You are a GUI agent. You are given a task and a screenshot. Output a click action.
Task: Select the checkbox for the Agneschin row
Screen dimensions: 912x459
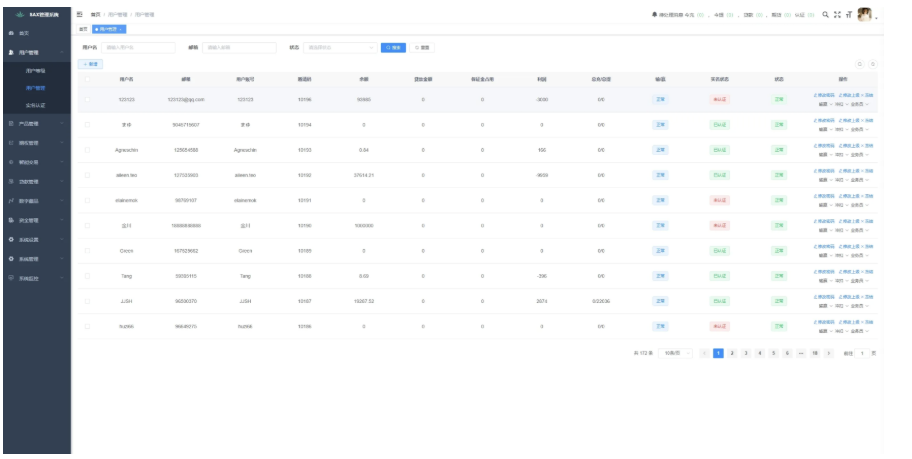click(x=87, y=149)
